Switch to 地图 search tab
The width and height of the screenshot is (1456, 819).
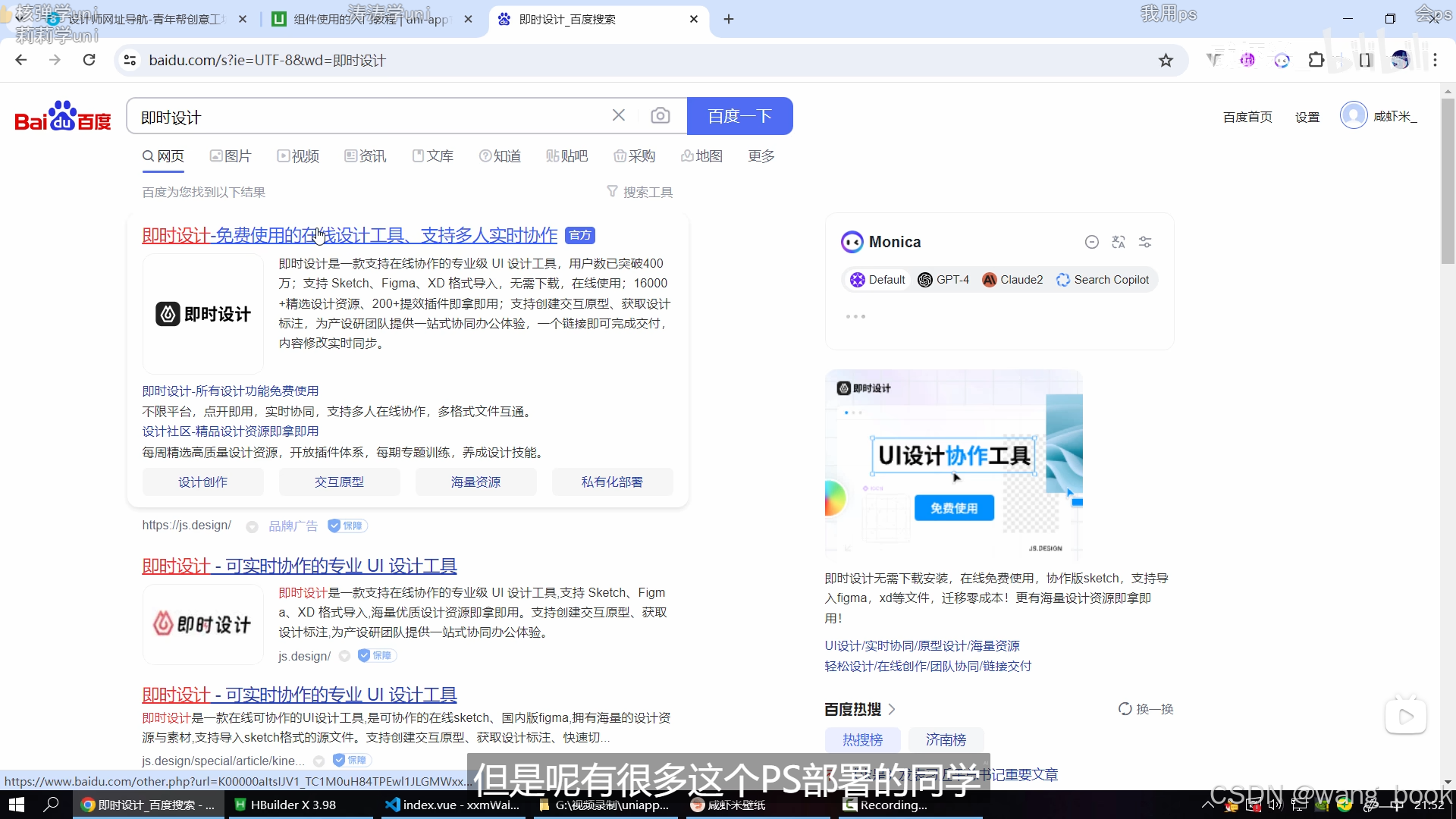702,155
